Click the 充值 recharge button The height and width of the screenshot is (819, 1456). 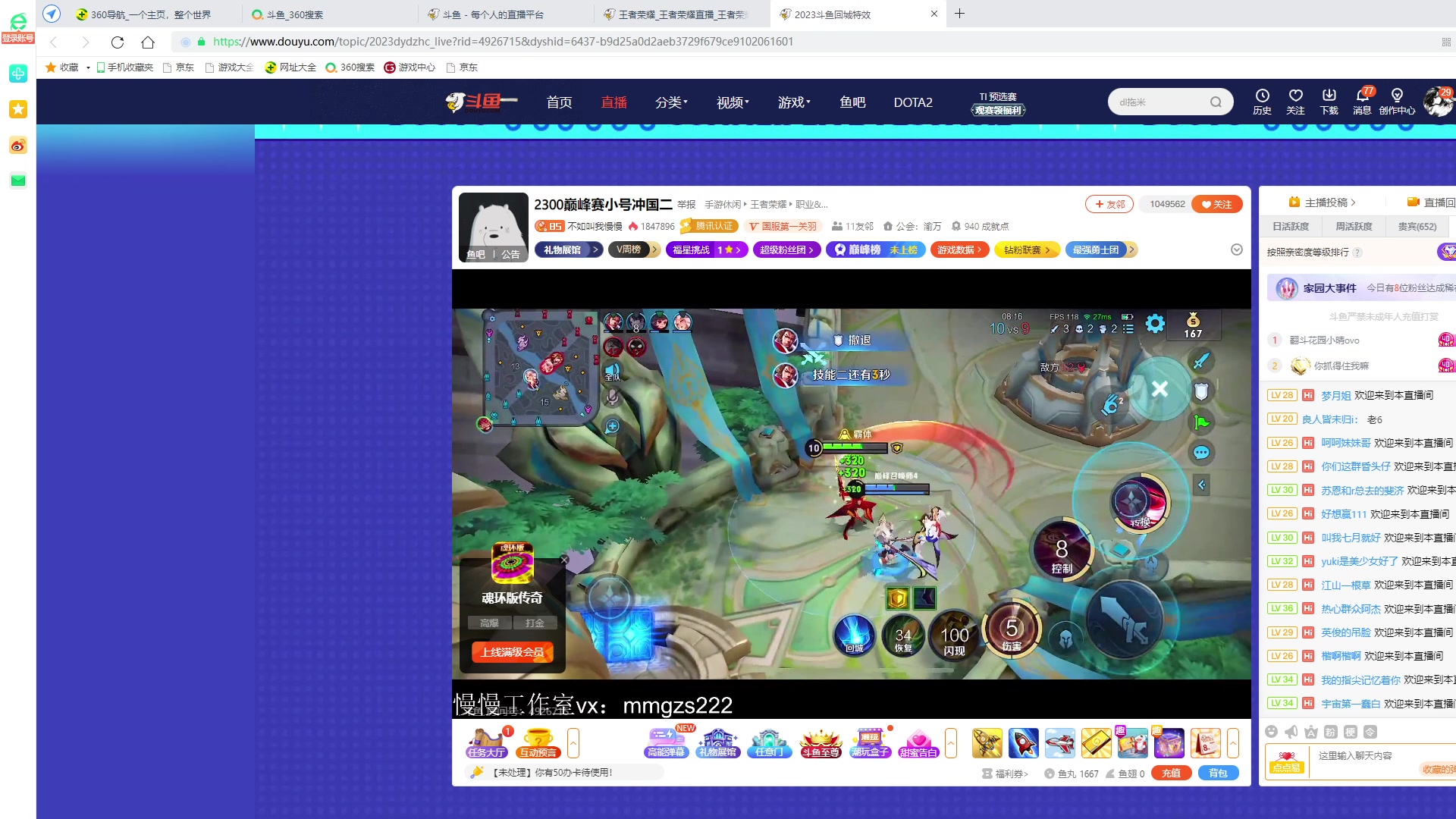pos(1171,773)
